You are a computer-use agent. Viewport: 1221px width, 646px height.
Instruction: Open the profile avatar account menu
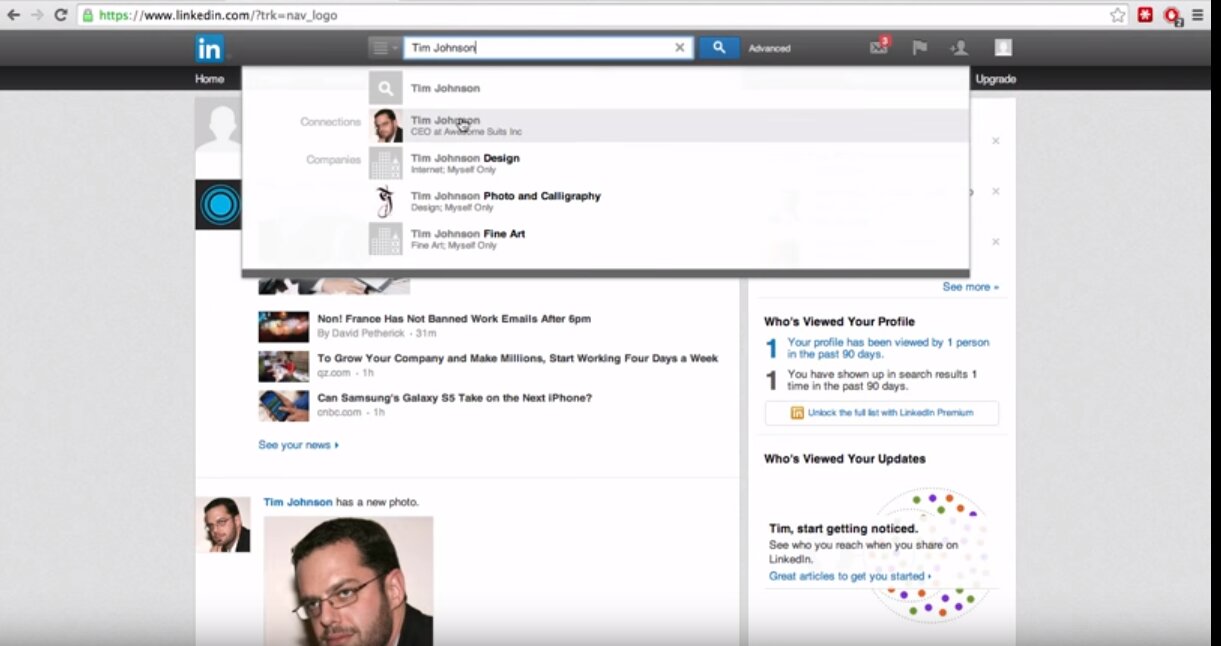1003,48
